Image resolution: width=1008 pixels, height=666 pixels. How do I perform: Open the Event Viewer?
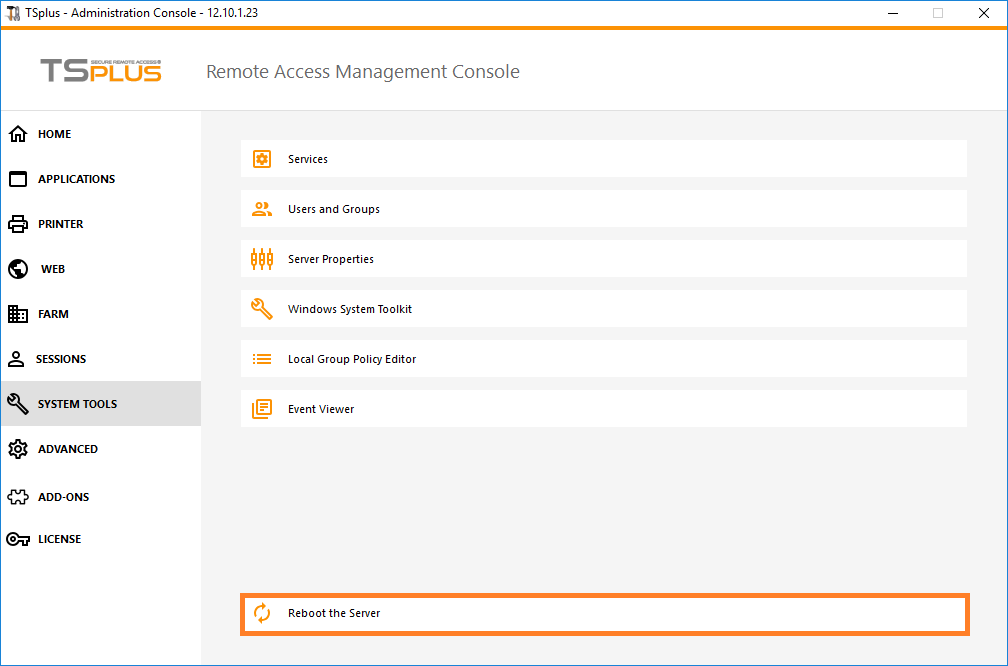pos(321,409)
